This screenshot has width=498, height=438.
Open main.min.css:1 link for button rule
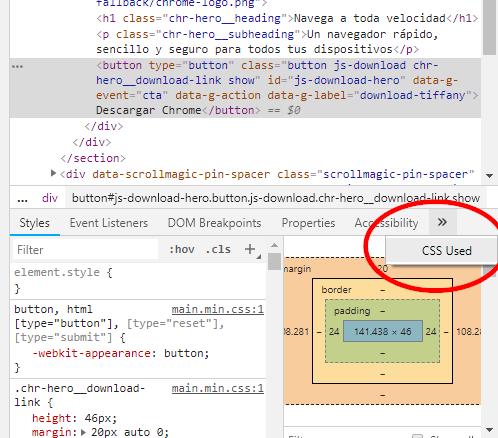(218, 309)
